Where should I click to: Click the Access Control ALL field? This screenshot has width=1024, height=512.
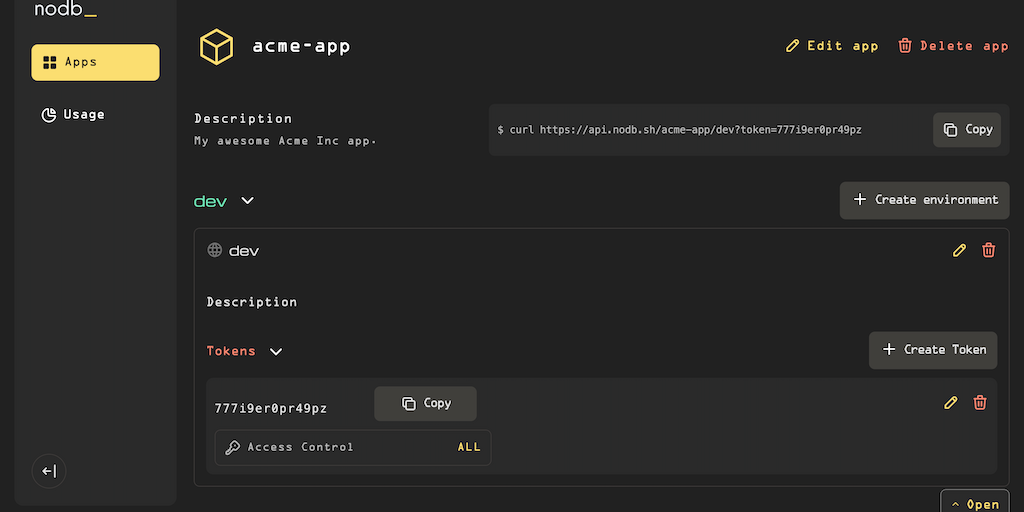point(469,447)
